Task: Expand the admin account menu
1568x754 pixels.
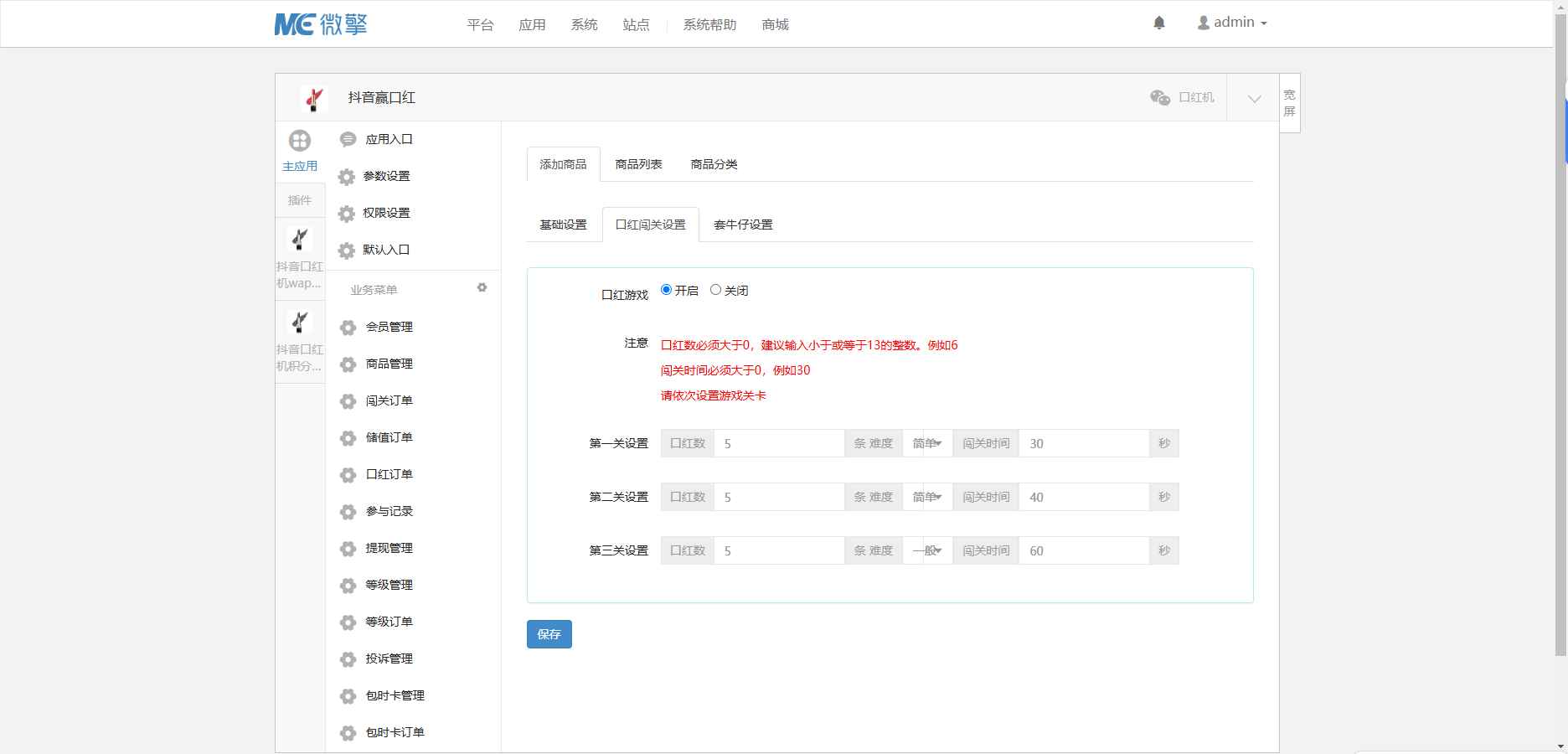Action: click(x=1232, y=22)
